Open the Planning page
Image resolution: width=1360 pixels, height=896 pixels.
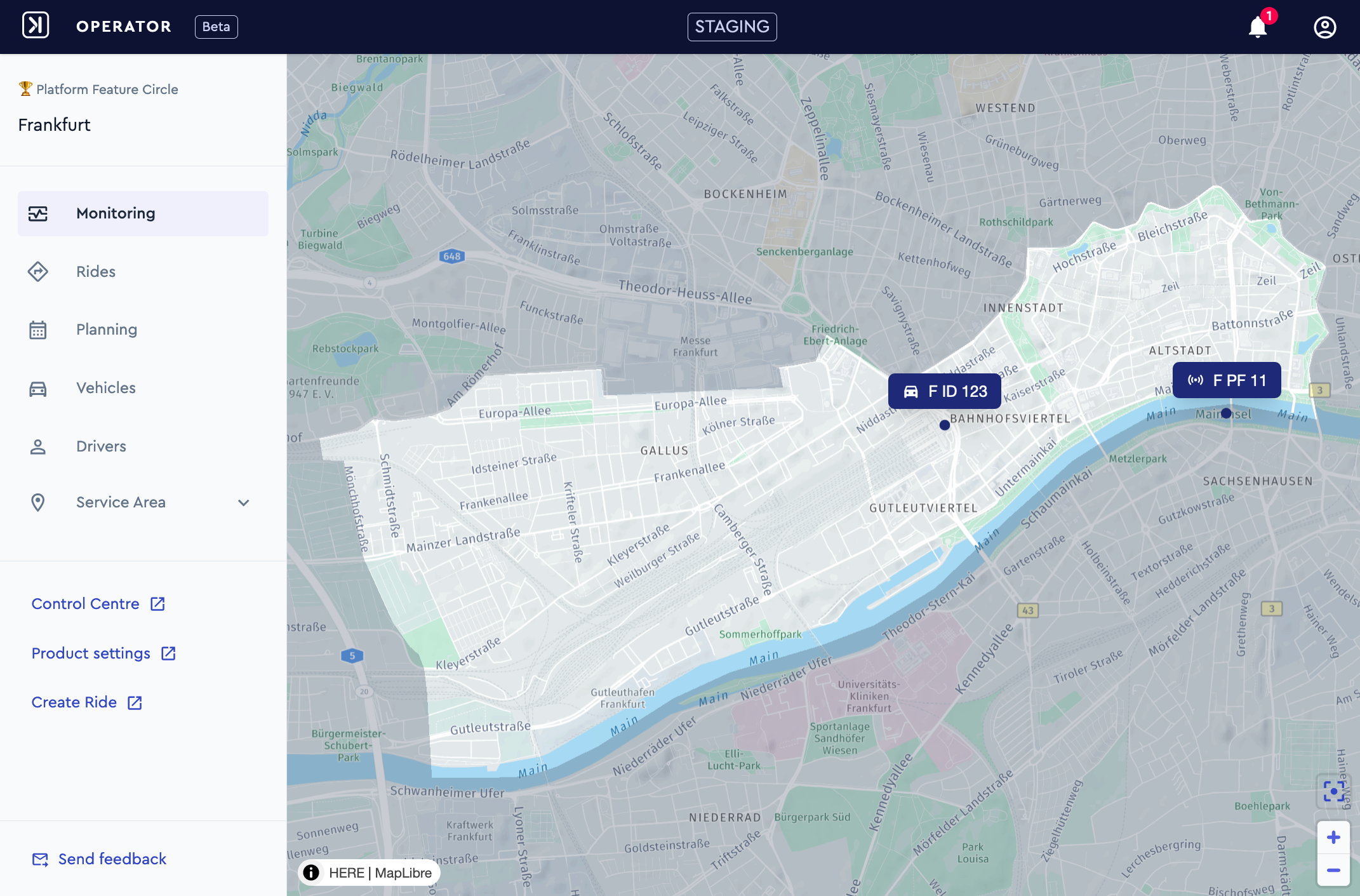tap(143, 330)
